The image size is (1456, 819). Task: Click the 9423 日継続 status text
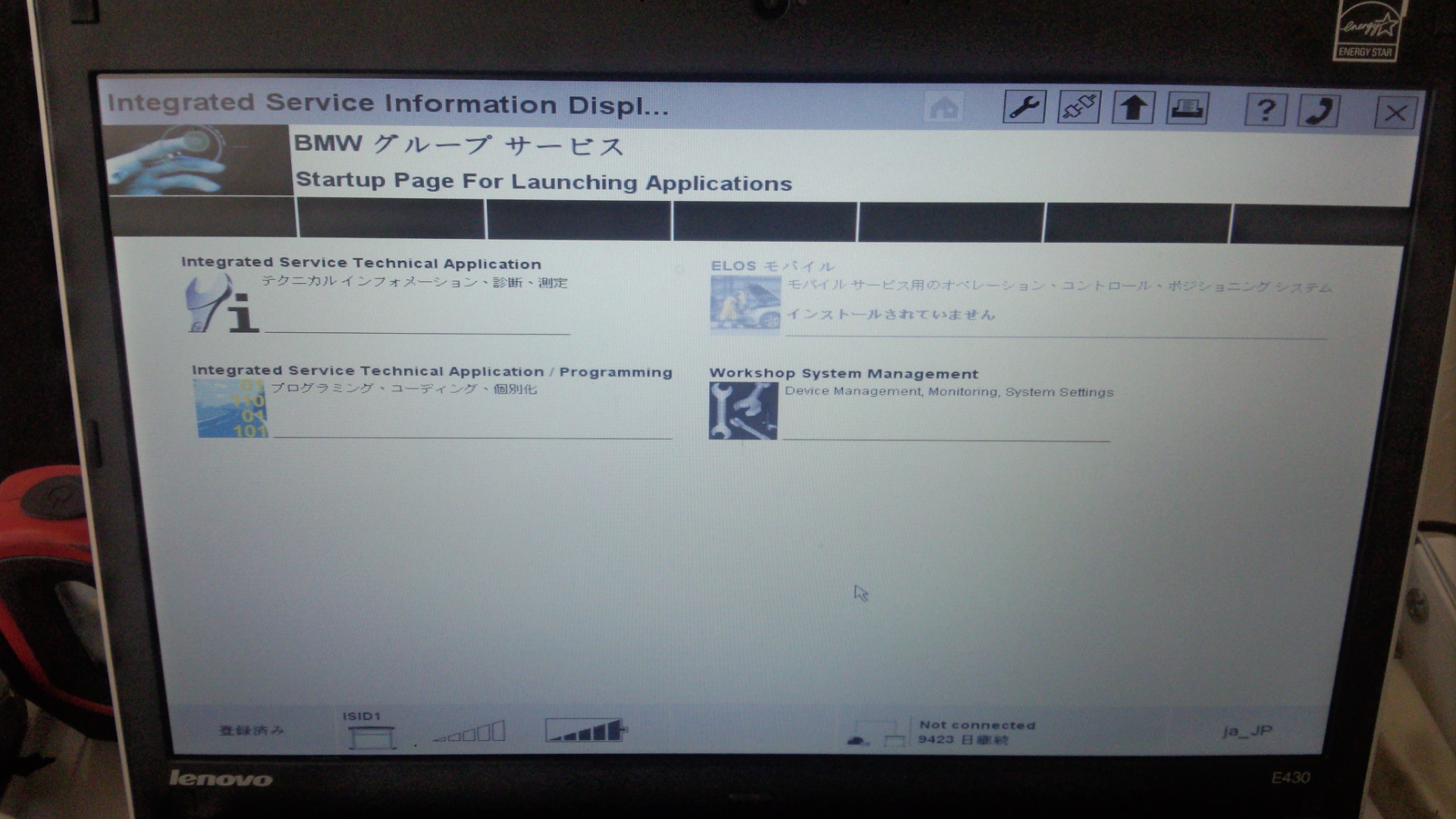[963, 739]
